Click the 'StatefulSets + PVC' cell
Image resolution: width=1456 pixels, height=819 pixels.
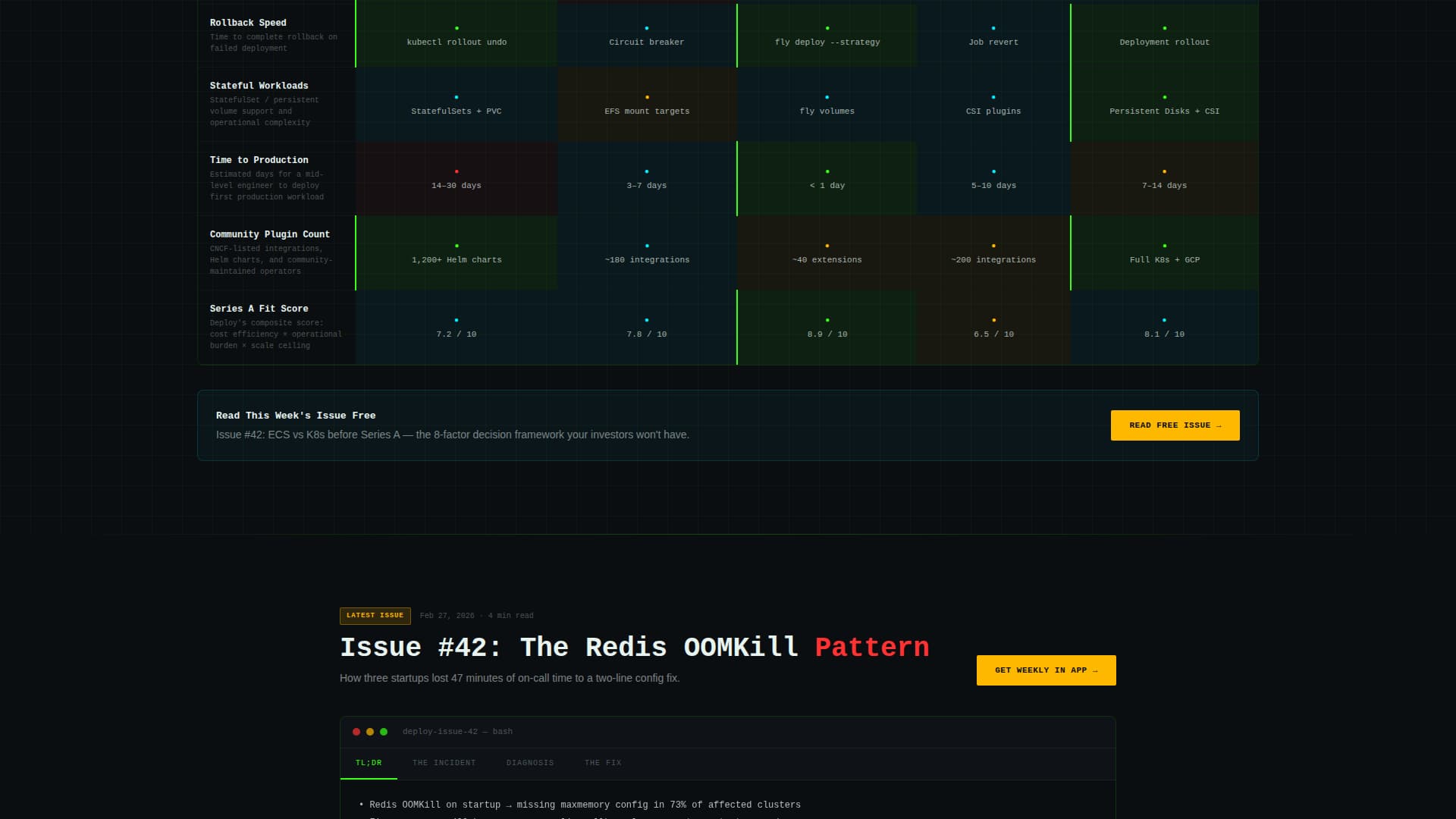[457, 105]
